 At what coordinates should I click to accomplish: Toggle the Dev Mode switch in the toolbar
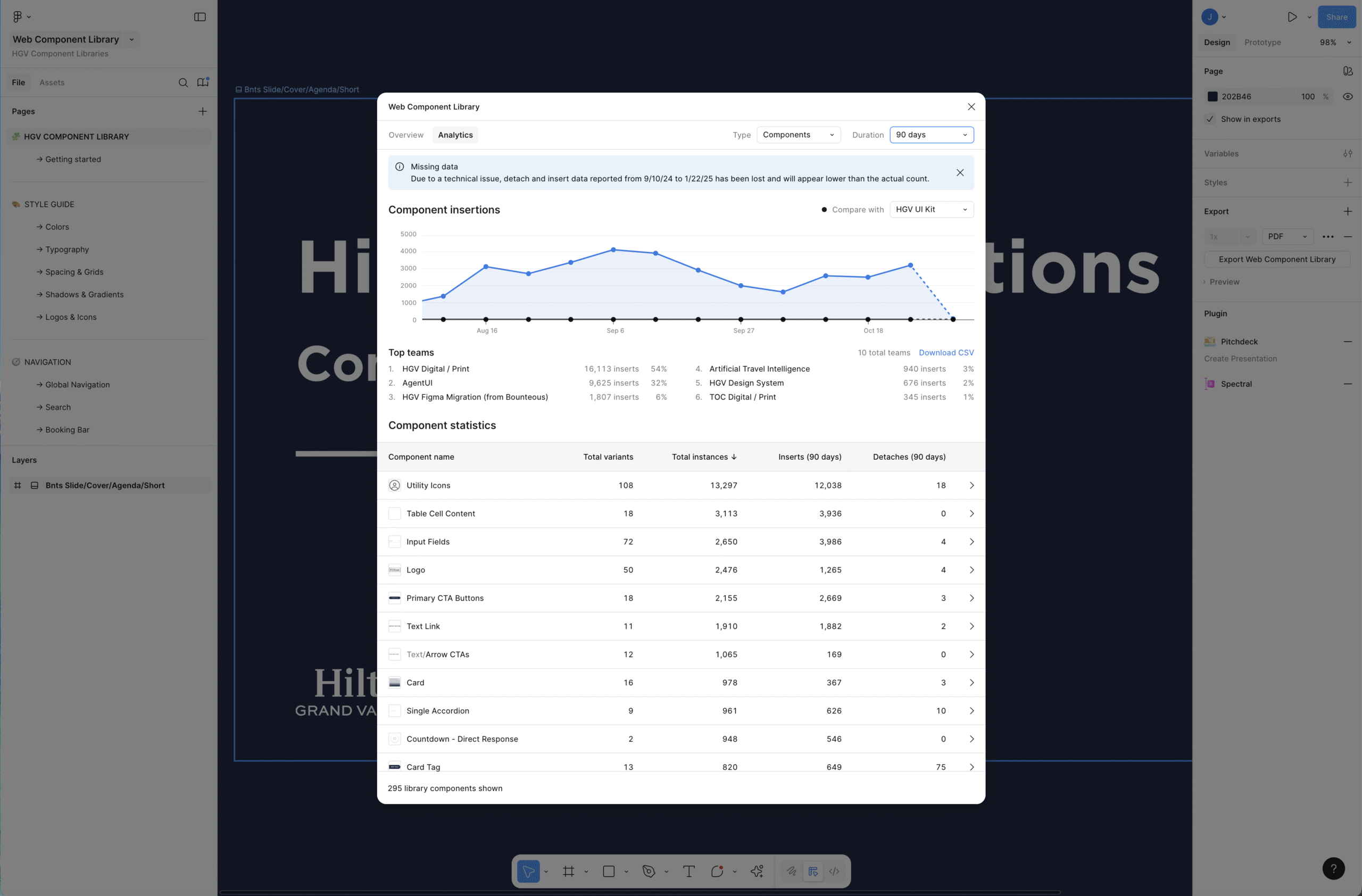click(x=812, y=871)
